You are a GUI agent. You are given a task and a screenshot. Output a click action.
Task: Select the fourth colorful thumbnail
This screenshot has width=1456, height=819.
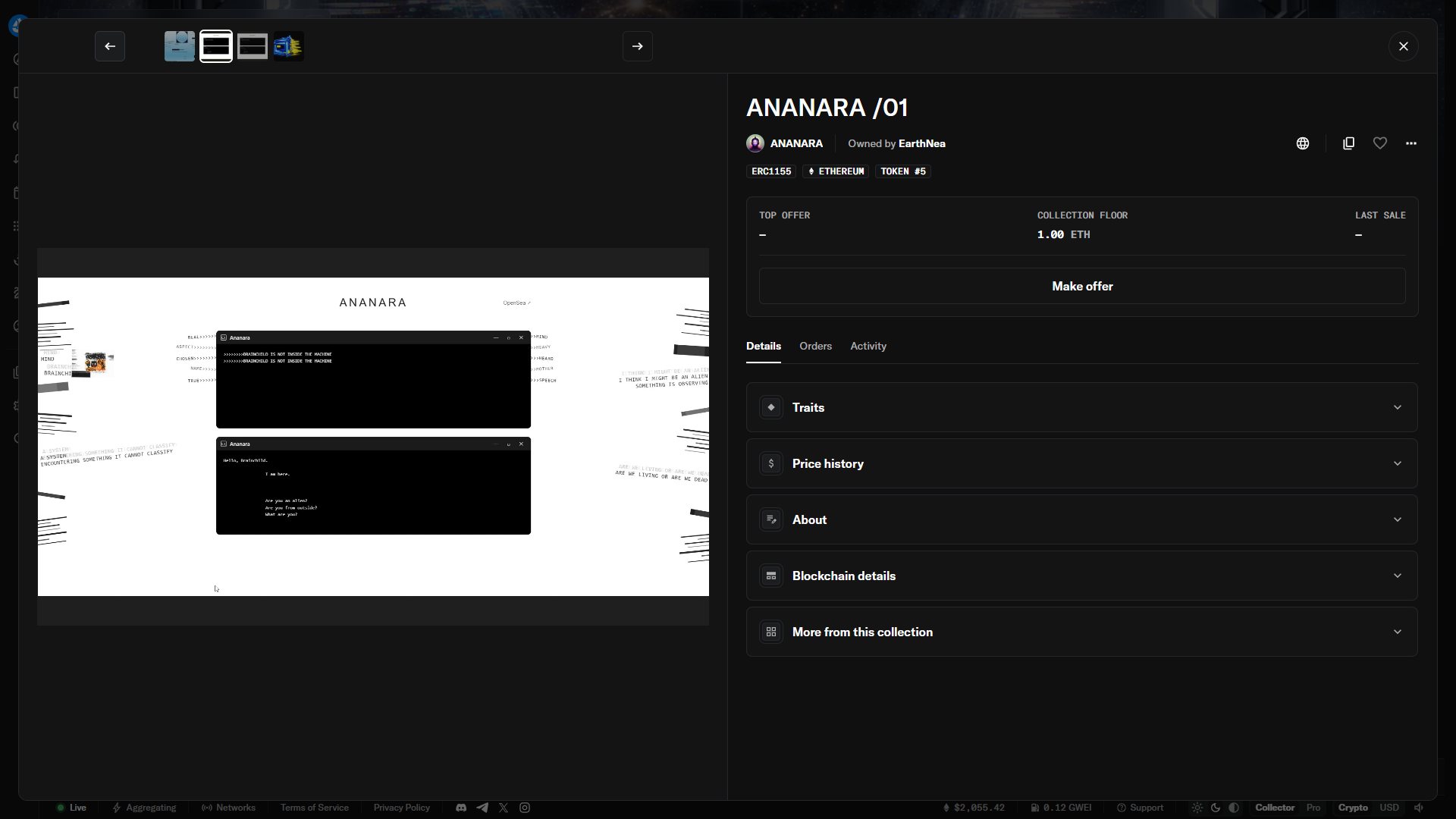[288, 46]
